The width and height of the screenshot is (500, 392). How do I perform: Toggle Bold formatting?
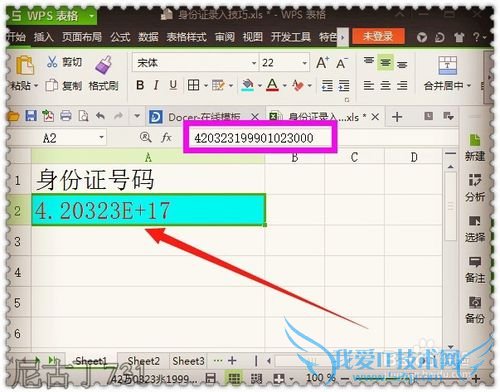pos(140,86)
